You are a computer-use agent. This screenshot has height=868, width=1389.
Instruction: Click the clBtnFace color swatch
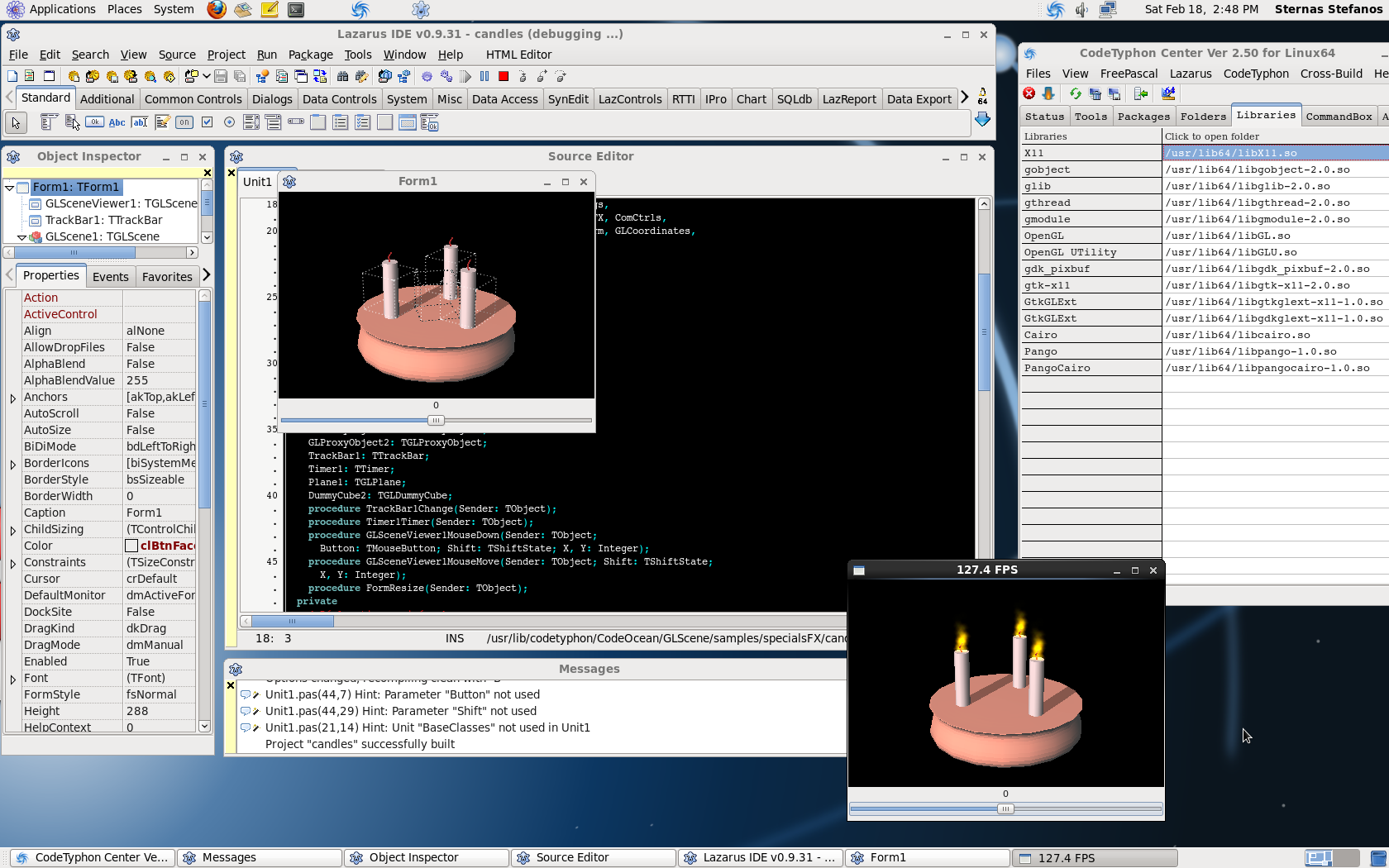[x=131, y=546]
